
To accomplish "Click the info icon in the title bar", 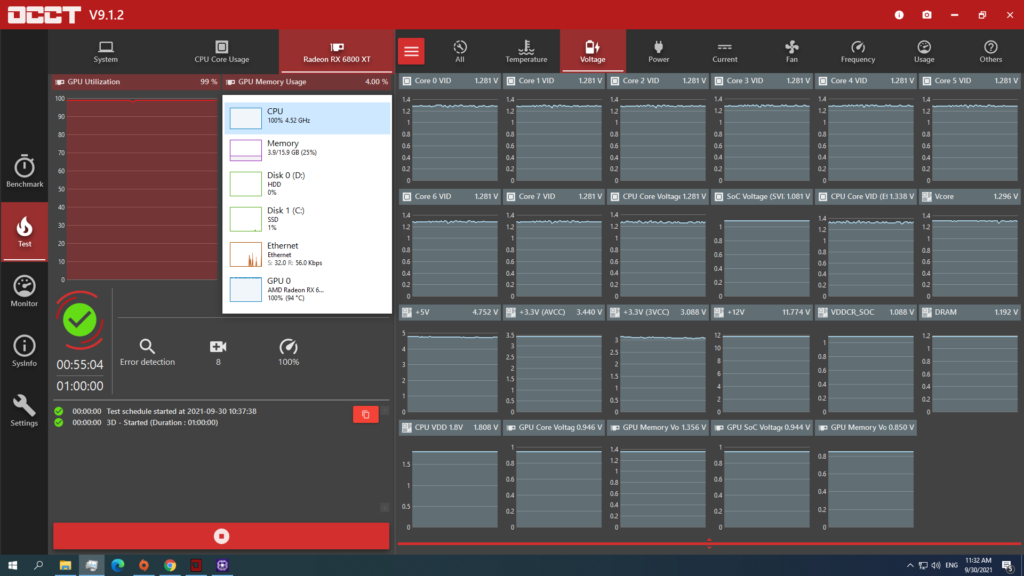I will [x=899, y=15].
